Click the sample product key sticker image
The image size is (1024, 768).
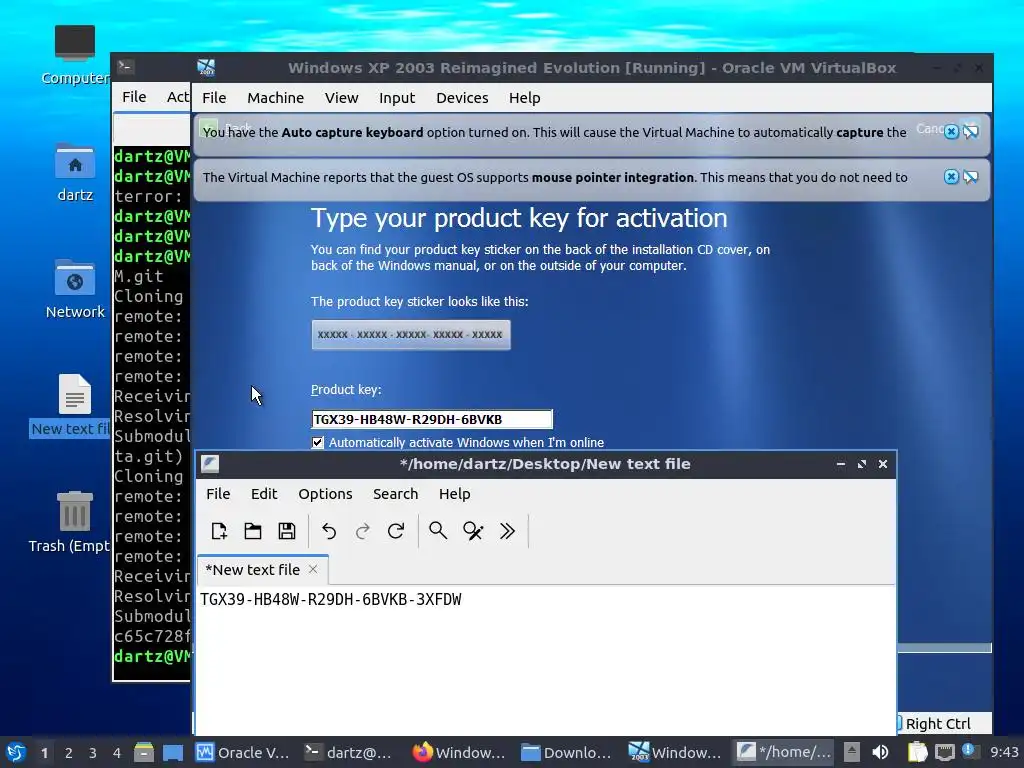tap(411, 334)
